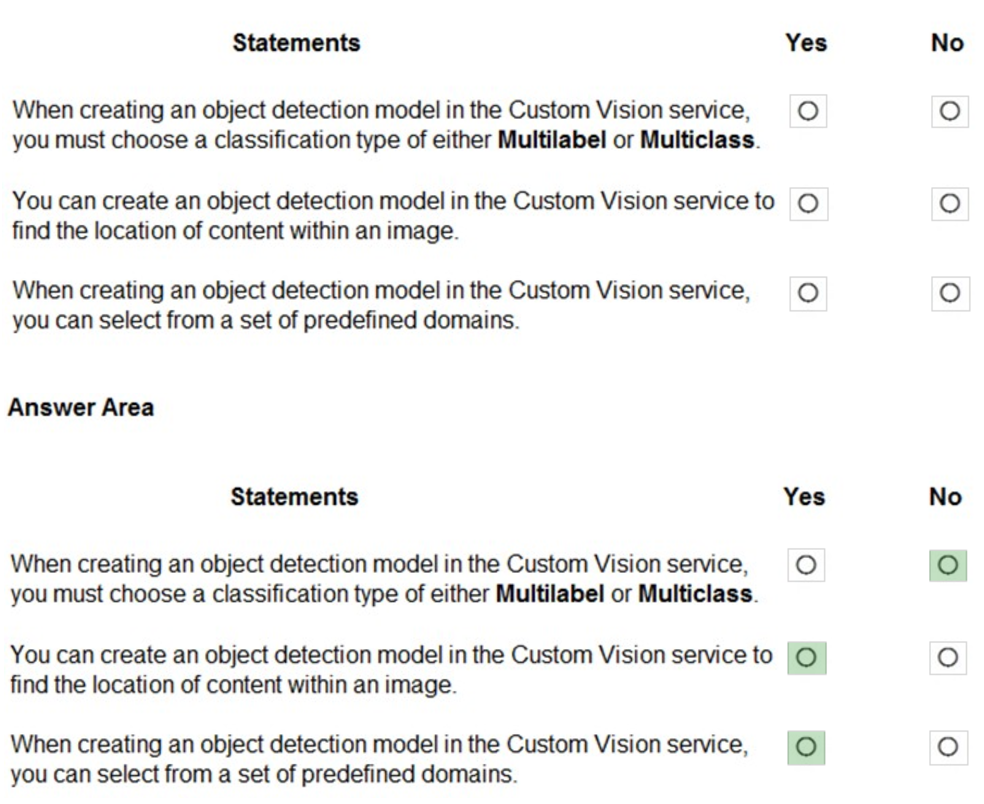Choose No for image location statement, top section
This screenshot has width=984, height=804.
949,204
